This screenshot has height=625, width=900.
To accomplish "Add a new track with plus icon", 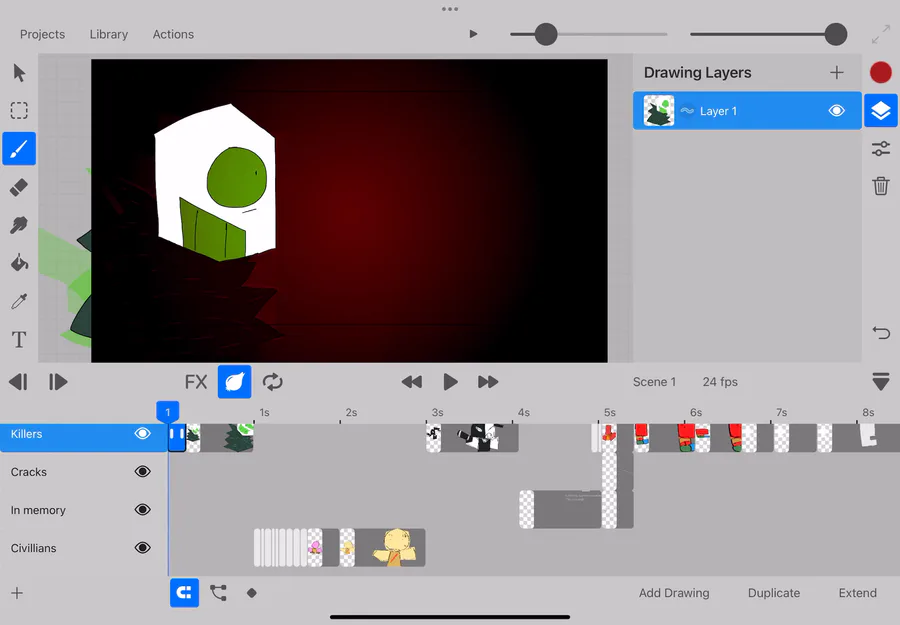I will (17, 593).
